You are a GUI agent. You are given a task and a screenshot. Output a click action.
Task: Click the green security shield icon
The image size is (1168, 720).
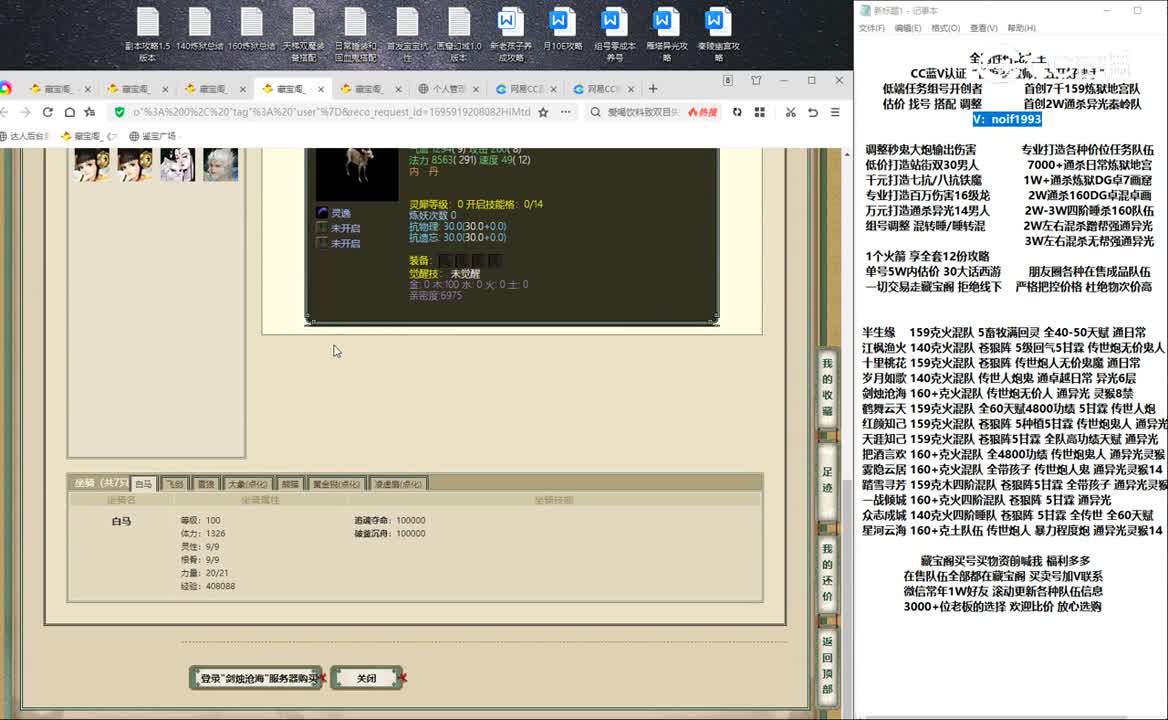point(119,112)
